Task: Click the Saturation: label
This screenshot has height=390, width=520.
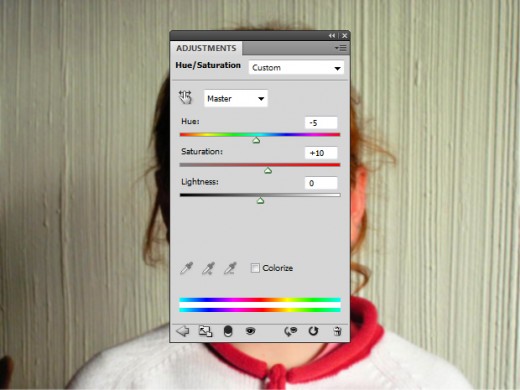Action: pos(202,152)
